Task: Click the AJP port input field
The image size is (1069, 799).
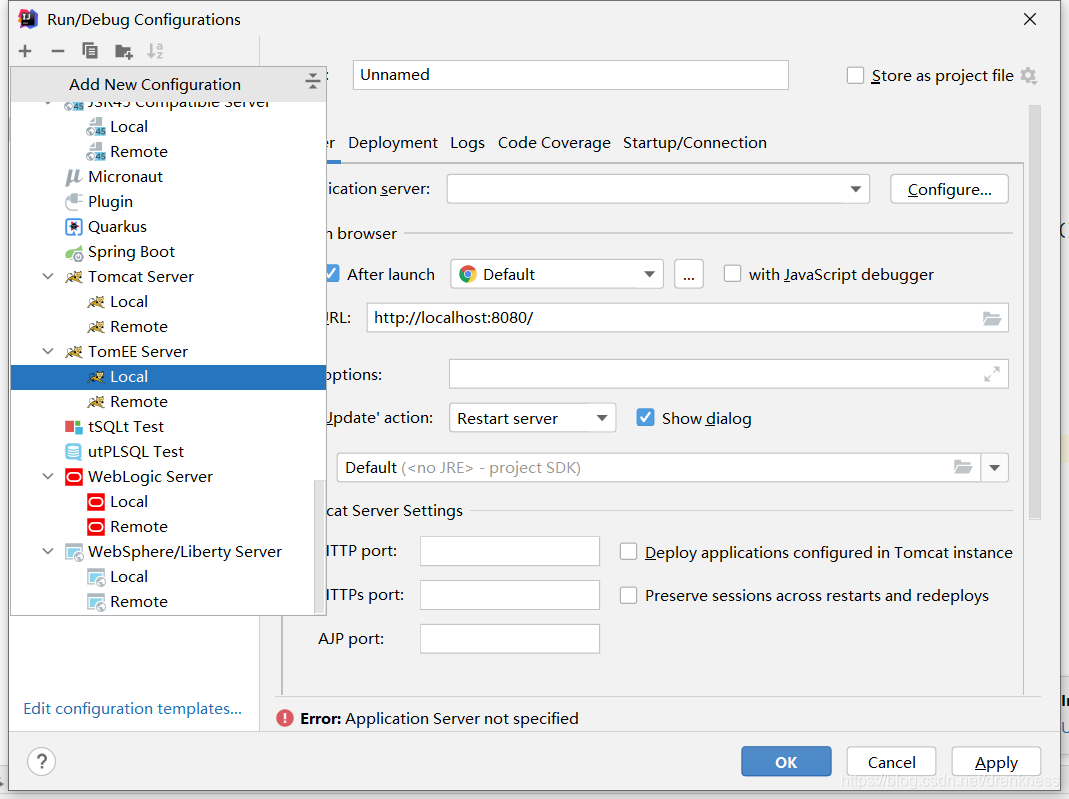Action: tap(510, 639)
